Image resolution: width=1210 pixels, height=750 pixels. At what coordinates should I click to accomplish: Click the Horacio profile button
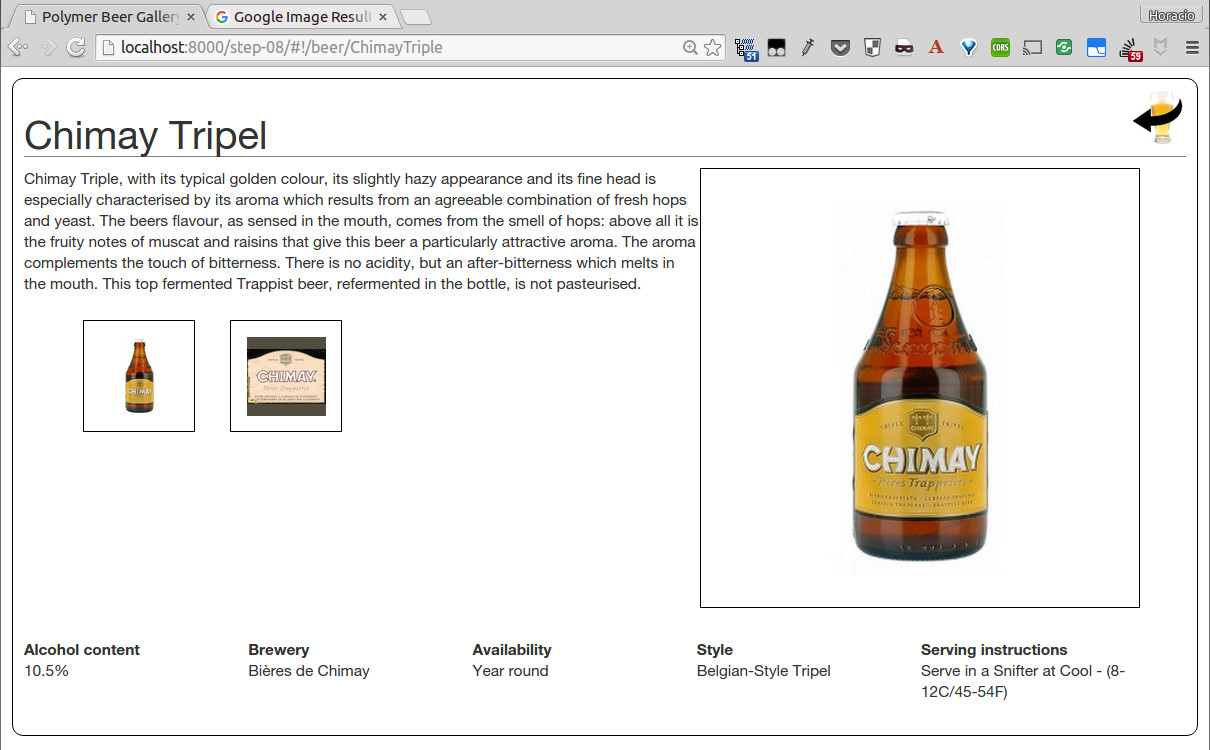coord(1171,15)
